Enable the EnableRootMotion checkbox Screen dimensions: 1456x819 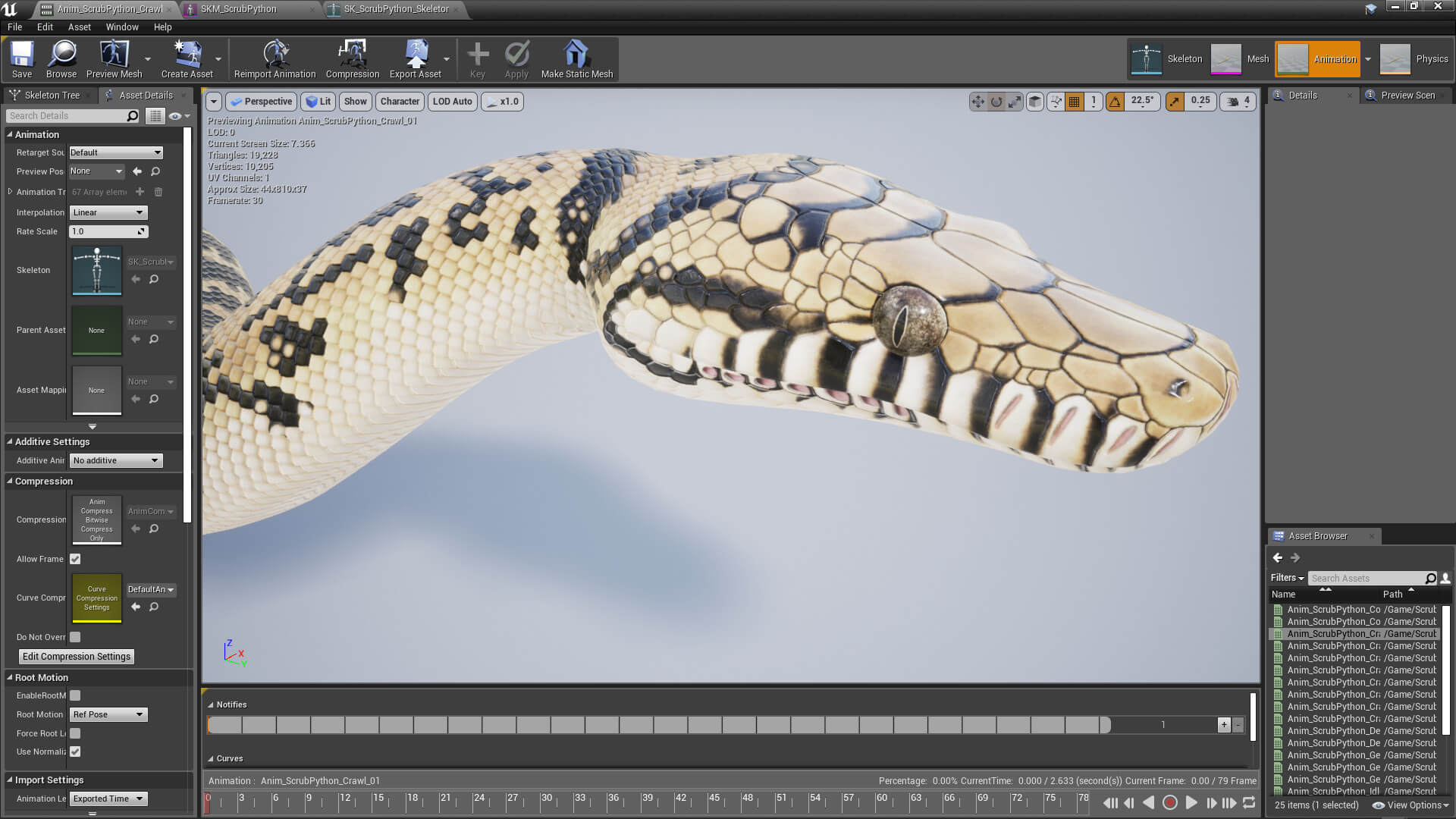tap(75, 695)
